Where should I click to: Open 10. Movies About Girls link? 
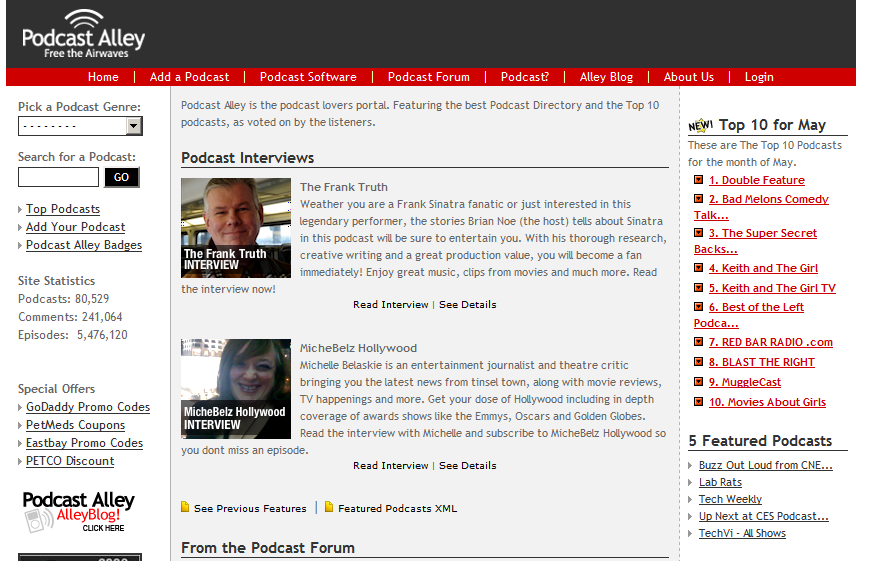[767, 402]
